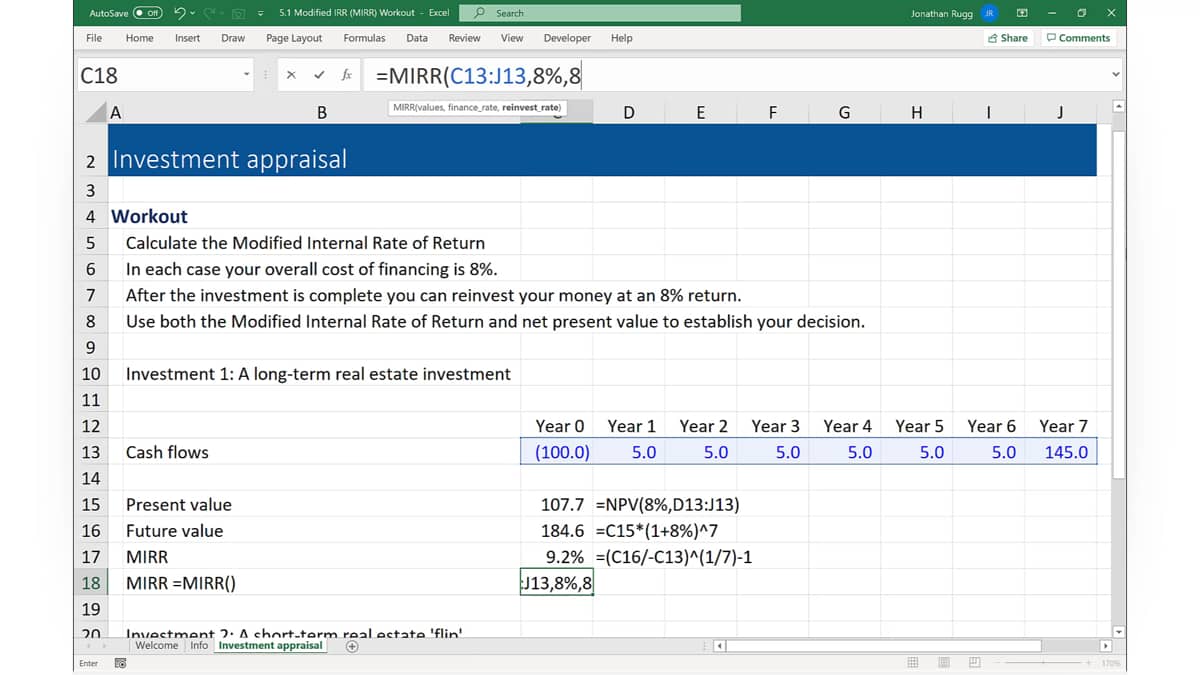Click the Year 0 cash flow cell (100.0)

click(x=557, y=452)
